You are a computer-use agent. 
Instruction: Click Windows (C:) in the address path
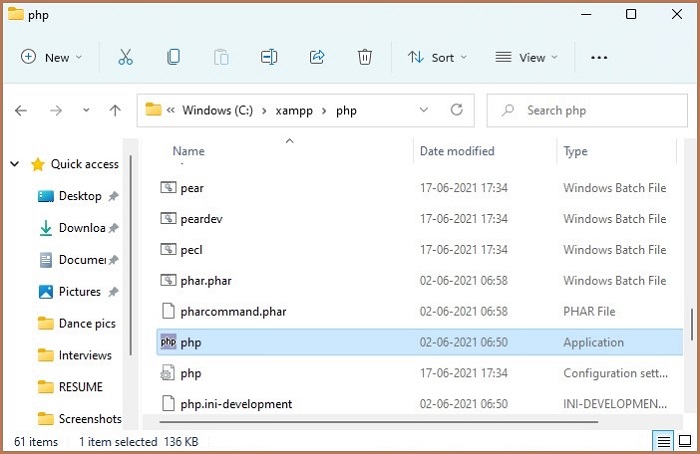click(217, 110)
